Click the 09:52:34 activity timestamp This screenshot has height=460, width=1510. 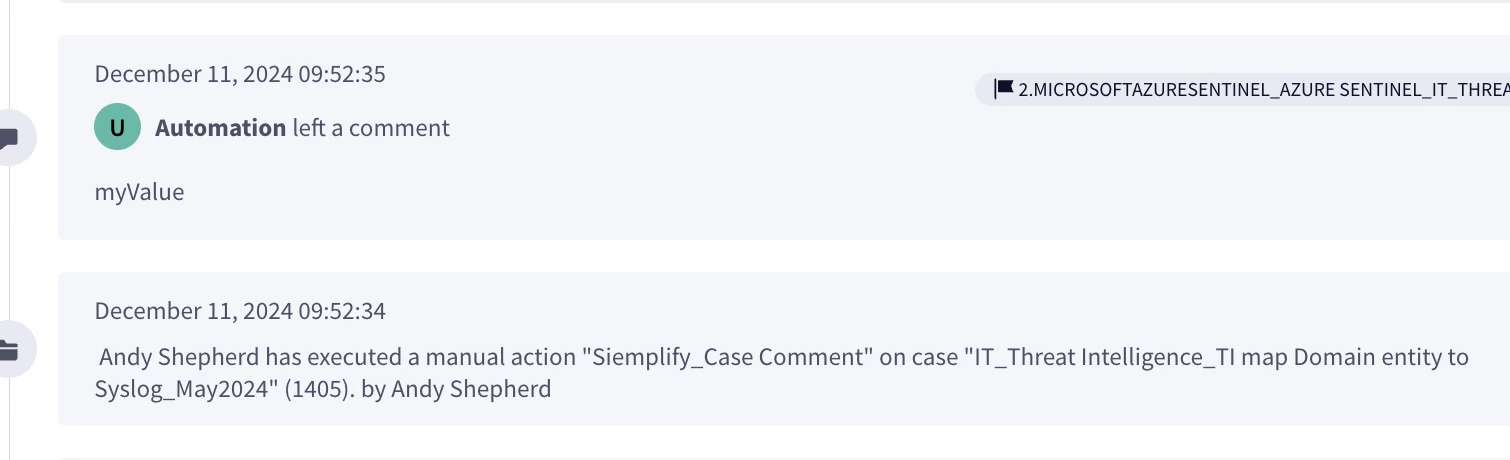click(240, 311)
